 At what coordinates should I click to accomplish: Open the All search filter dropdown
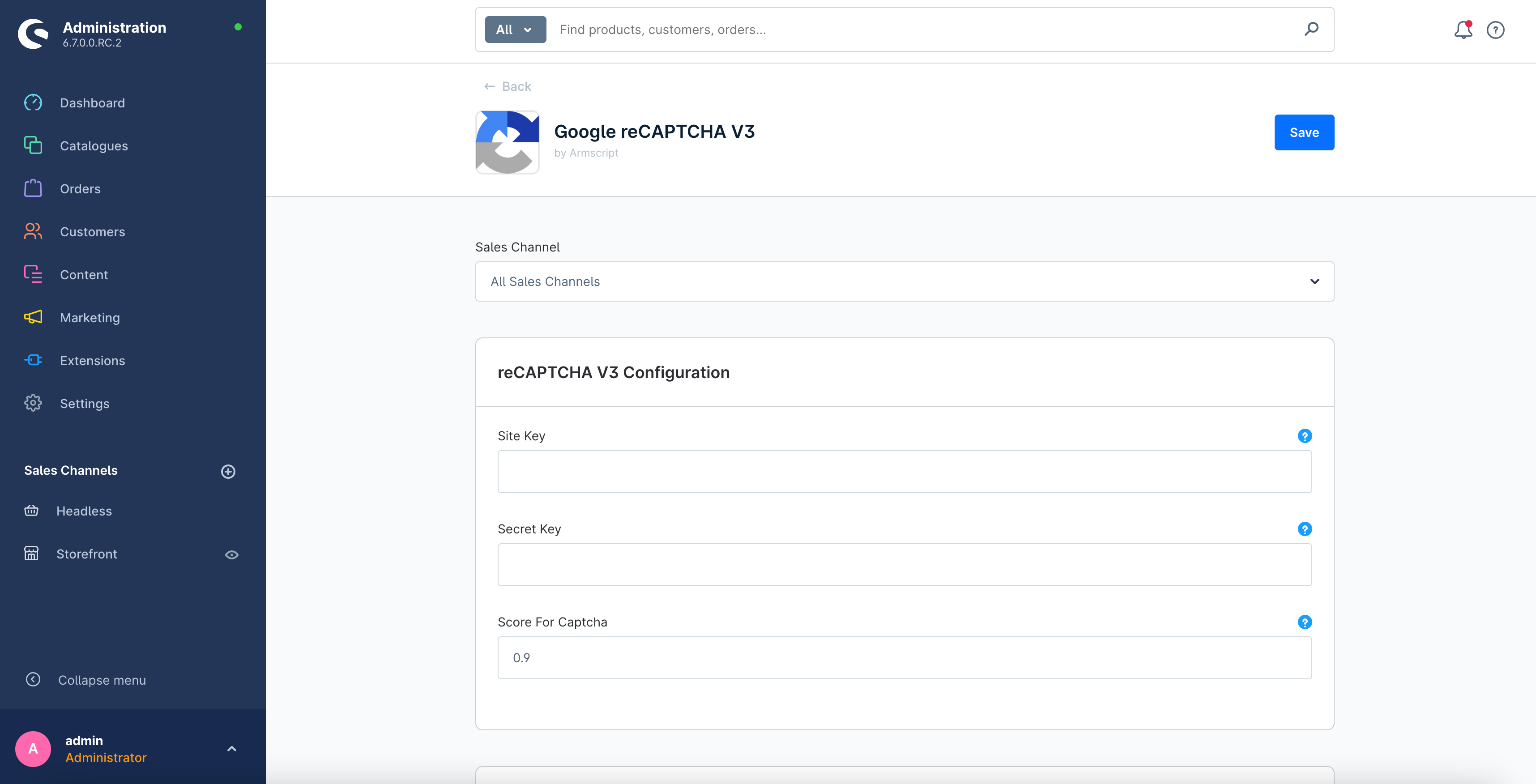click(515, 29)
